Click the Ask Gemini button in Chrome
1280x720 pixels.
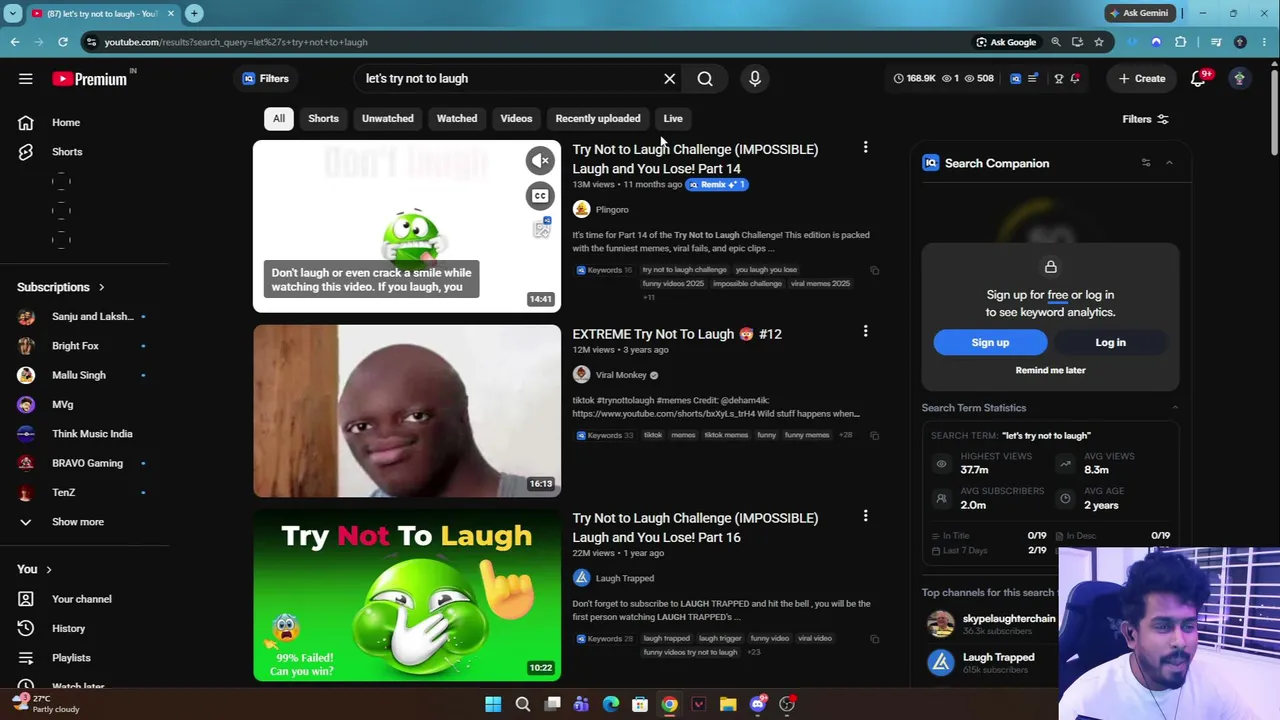[x=1138, y=13]
